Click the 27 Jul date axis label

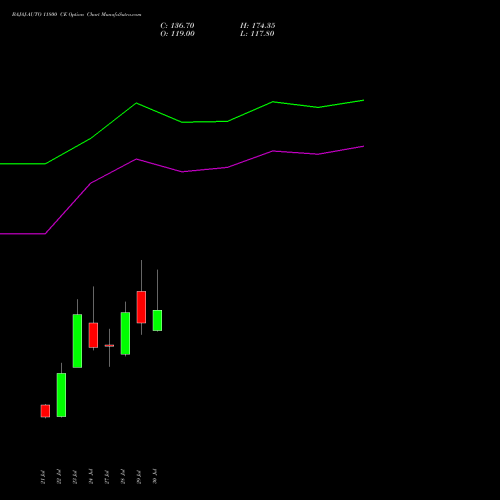coord(107,477)
